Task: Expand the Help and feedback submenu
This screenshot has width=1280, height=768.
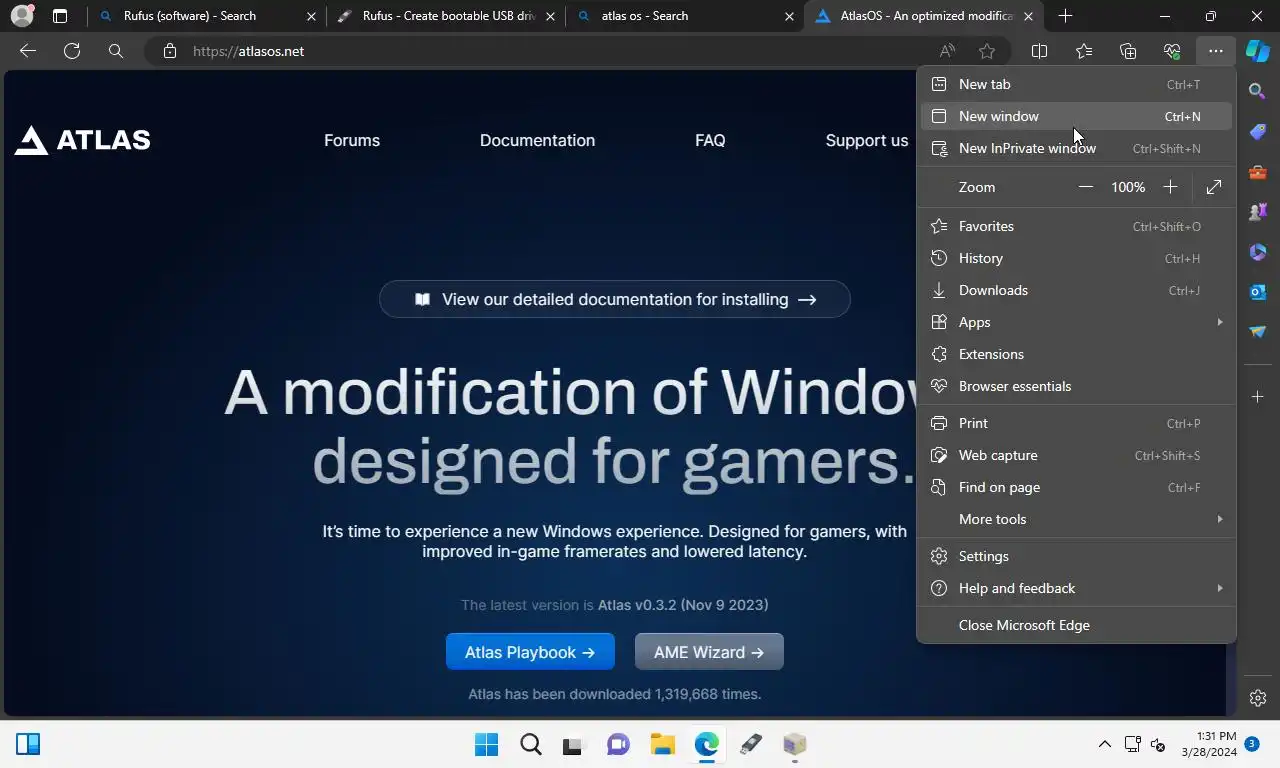Action: point(1076,588)
